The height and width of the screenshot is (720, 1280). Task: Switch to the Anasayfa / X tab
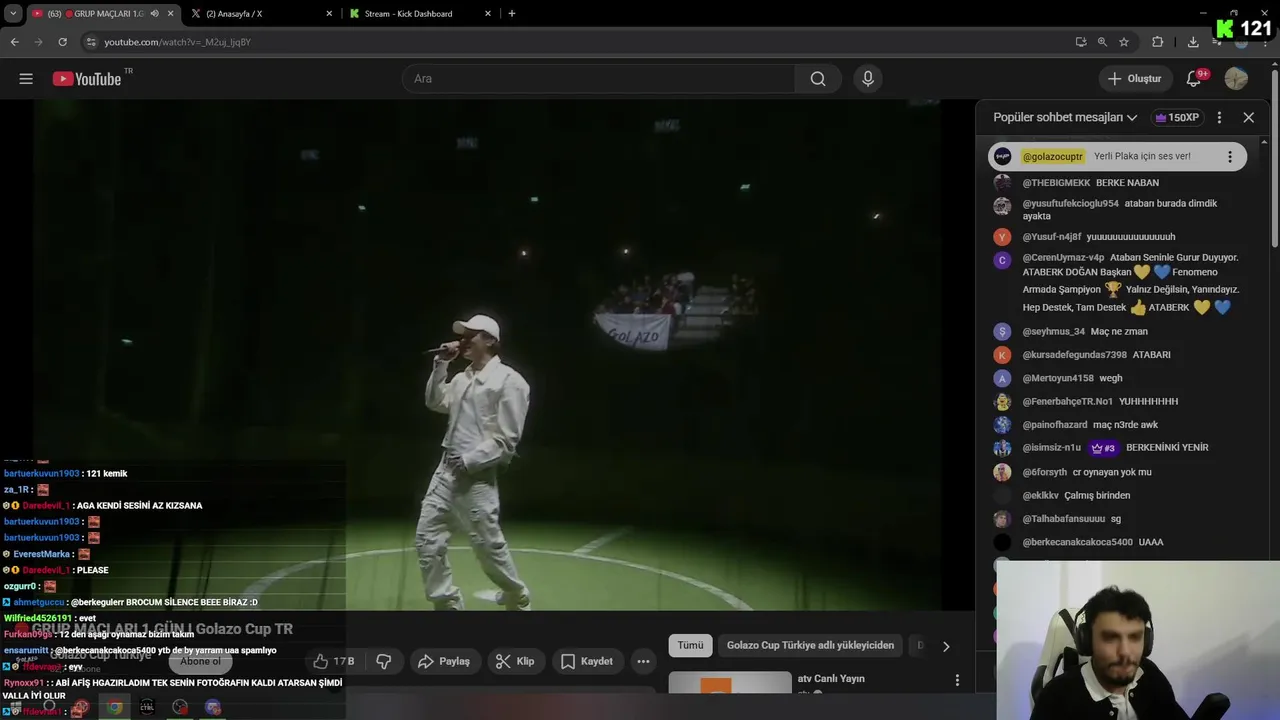coord(261,14)
